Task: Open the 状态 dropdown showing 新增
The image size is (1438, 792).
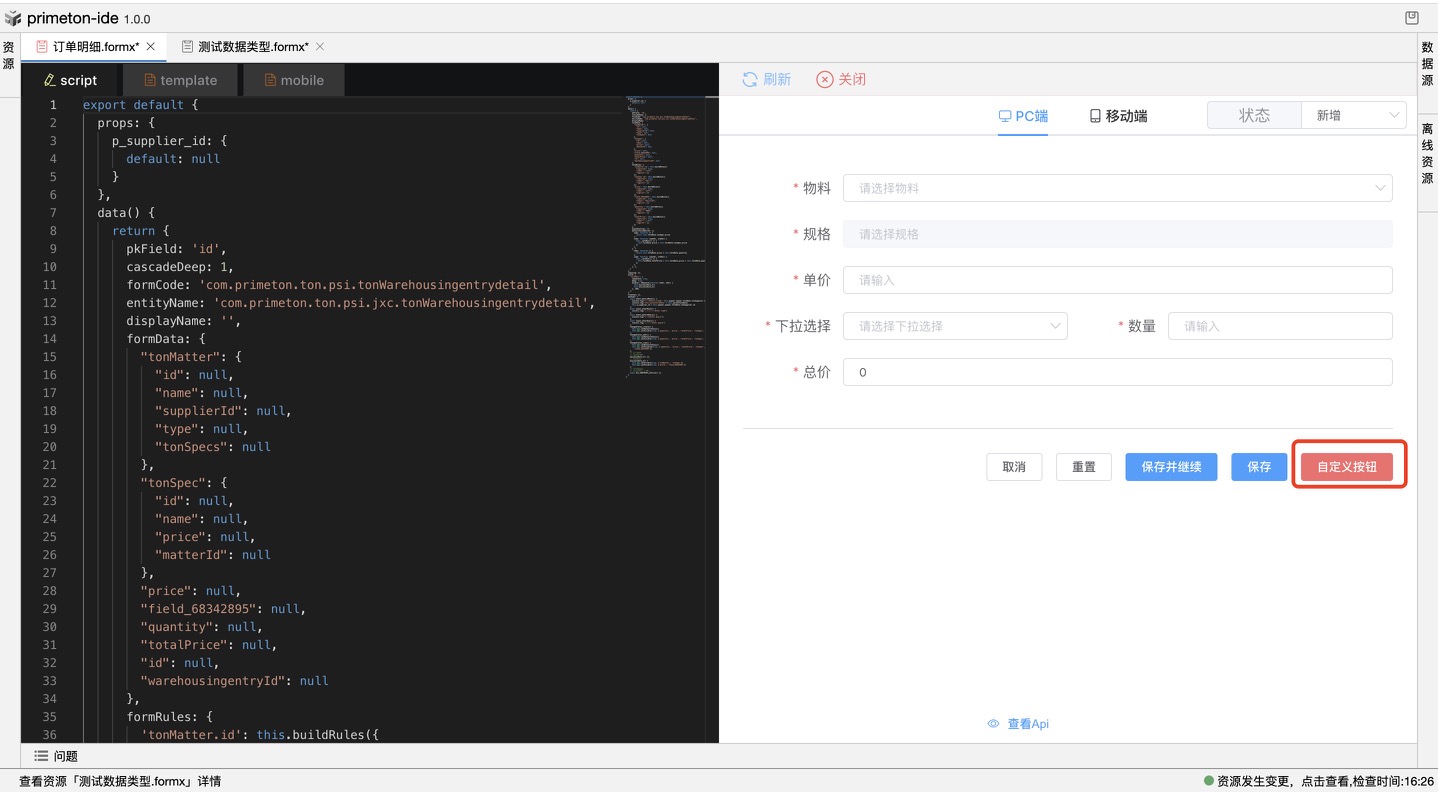Action: coord(1353,116)
